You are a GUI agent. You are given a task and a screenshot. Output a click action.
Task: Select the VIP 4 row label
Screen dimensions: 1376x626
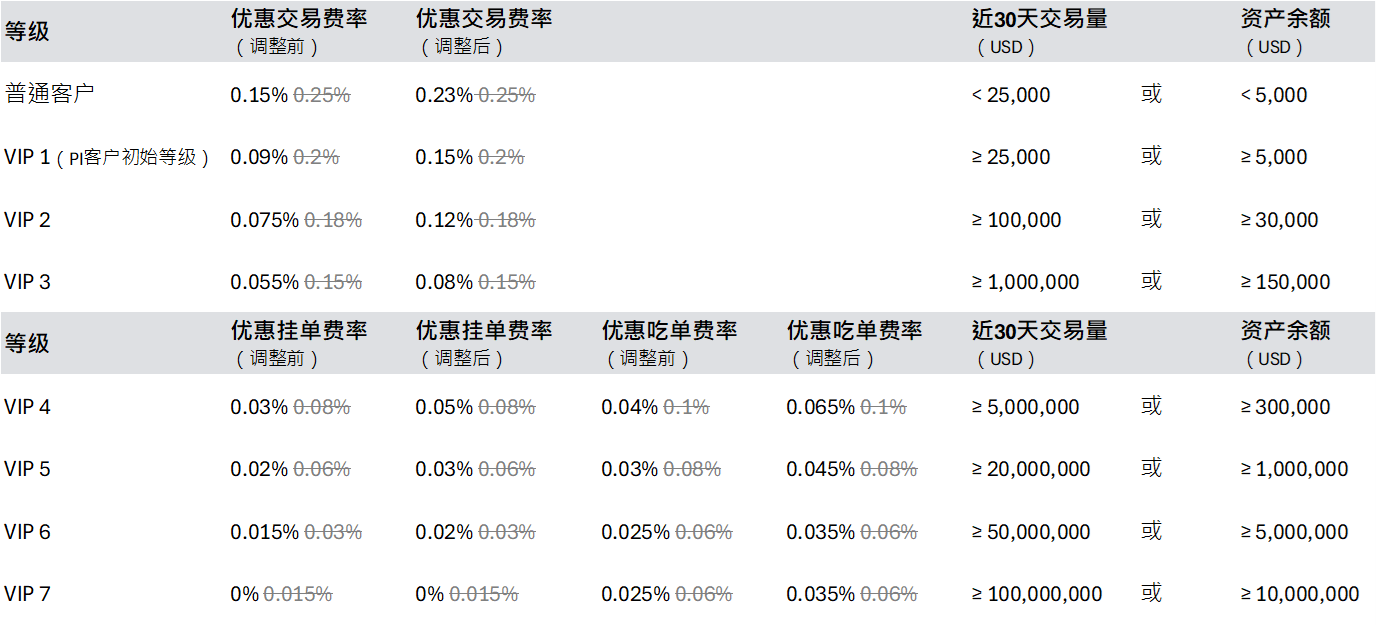(x=27, y=407)
